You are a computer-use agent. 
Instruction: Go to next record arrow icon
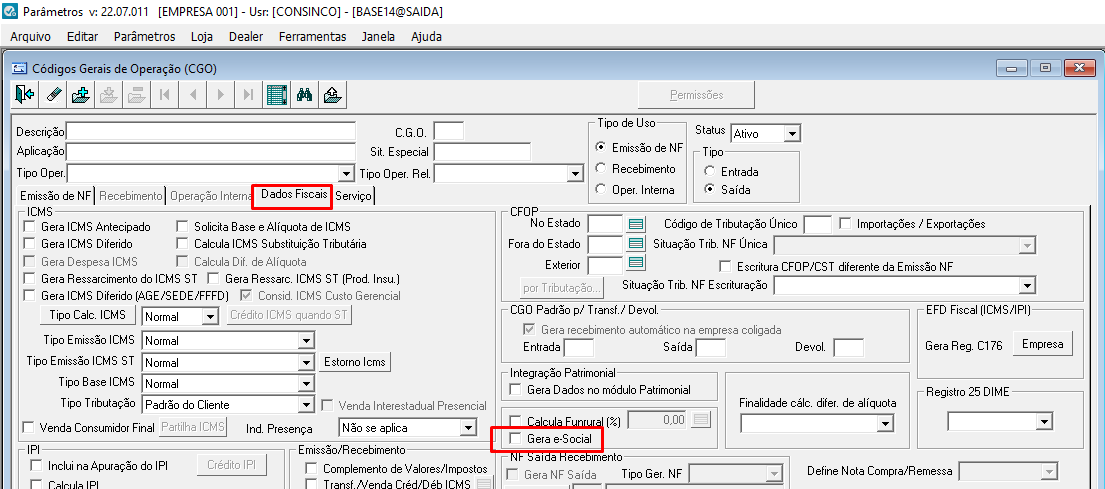click(221, 94)
